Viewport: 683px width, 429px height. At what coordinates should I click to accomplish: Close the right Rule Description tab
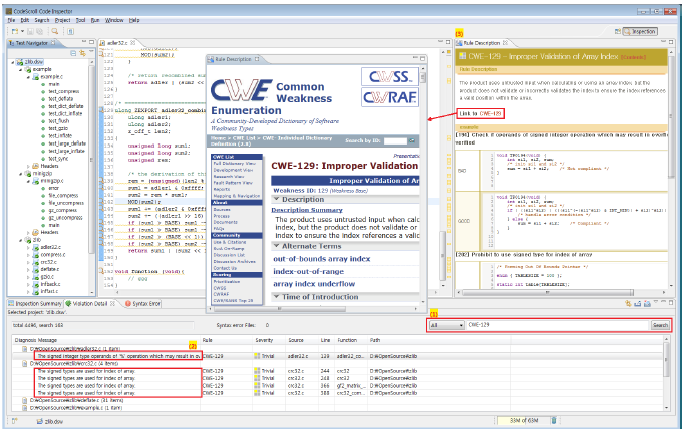click(505, 43)
